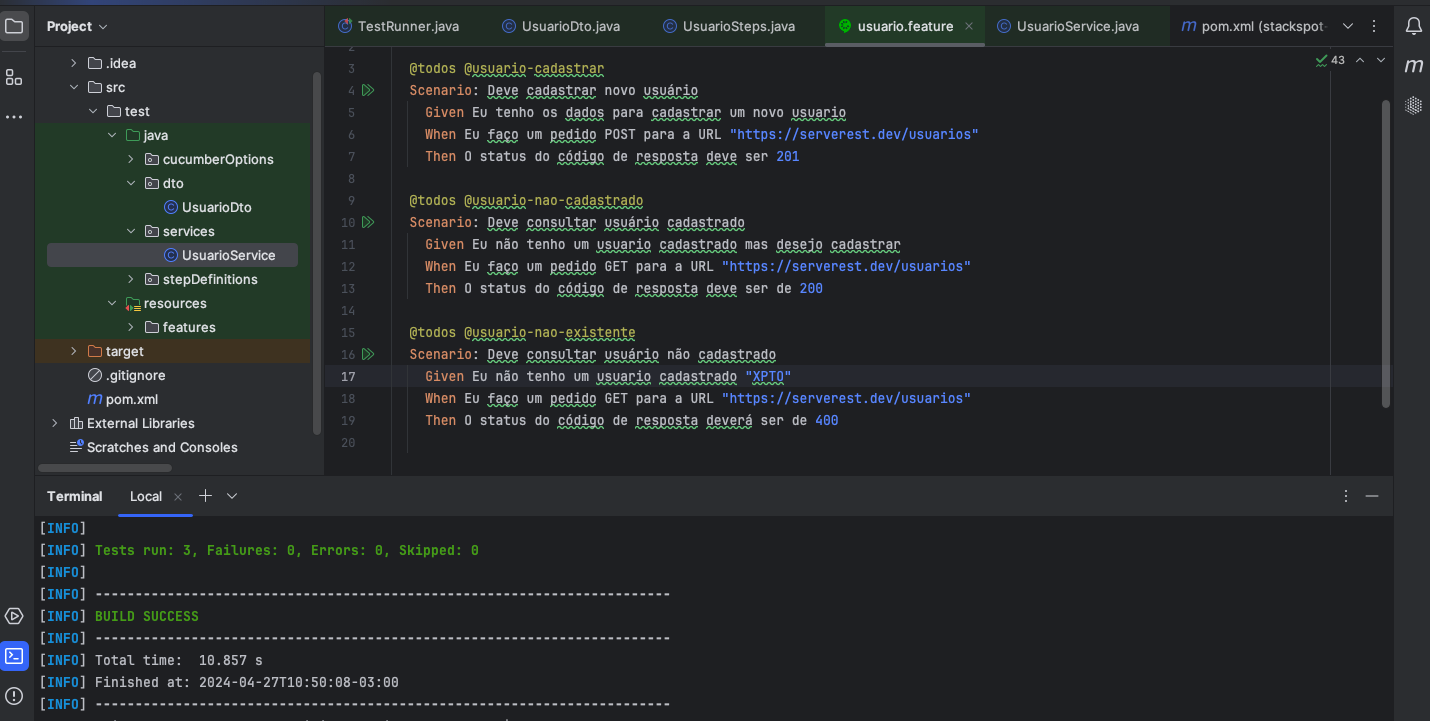This screenshot has height=721, width=1430.
Task: Open the Project tool window folder icon
Action: (x=14, y=26)
